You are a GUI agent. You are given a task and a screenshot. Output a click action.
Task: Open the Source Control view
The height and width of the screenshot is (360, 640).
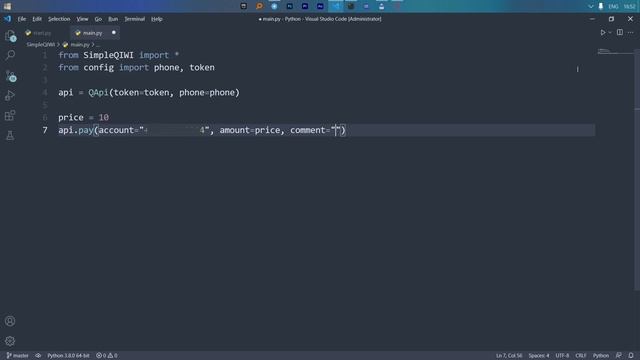(x=10, y=76)
